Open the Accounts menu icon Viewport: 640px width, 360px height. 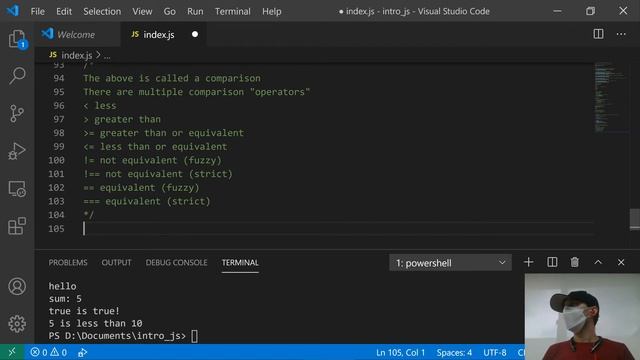point(17,287)
